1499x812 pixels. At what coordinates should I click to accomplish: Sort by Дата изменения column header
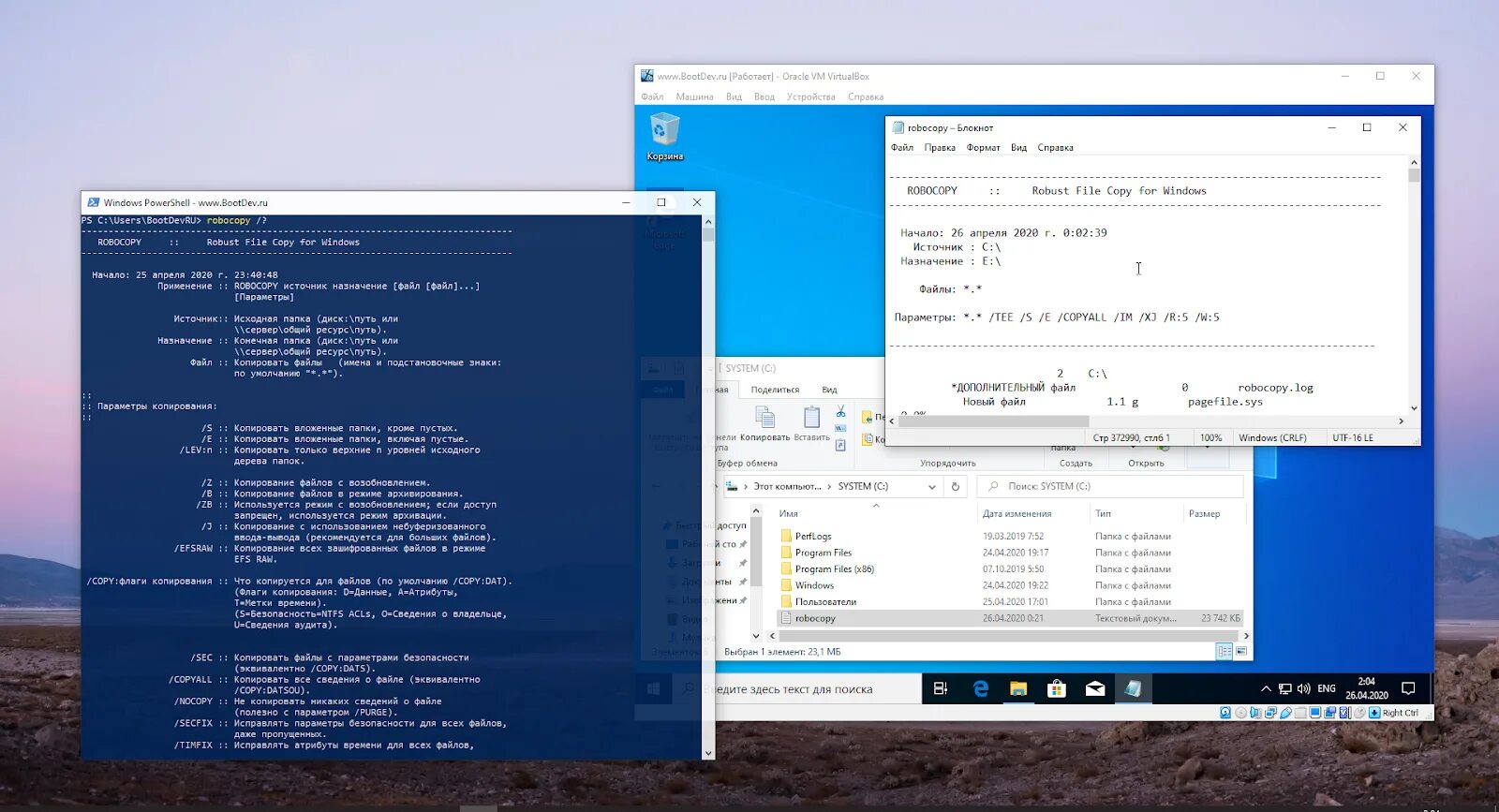[x=1017, y=513]
